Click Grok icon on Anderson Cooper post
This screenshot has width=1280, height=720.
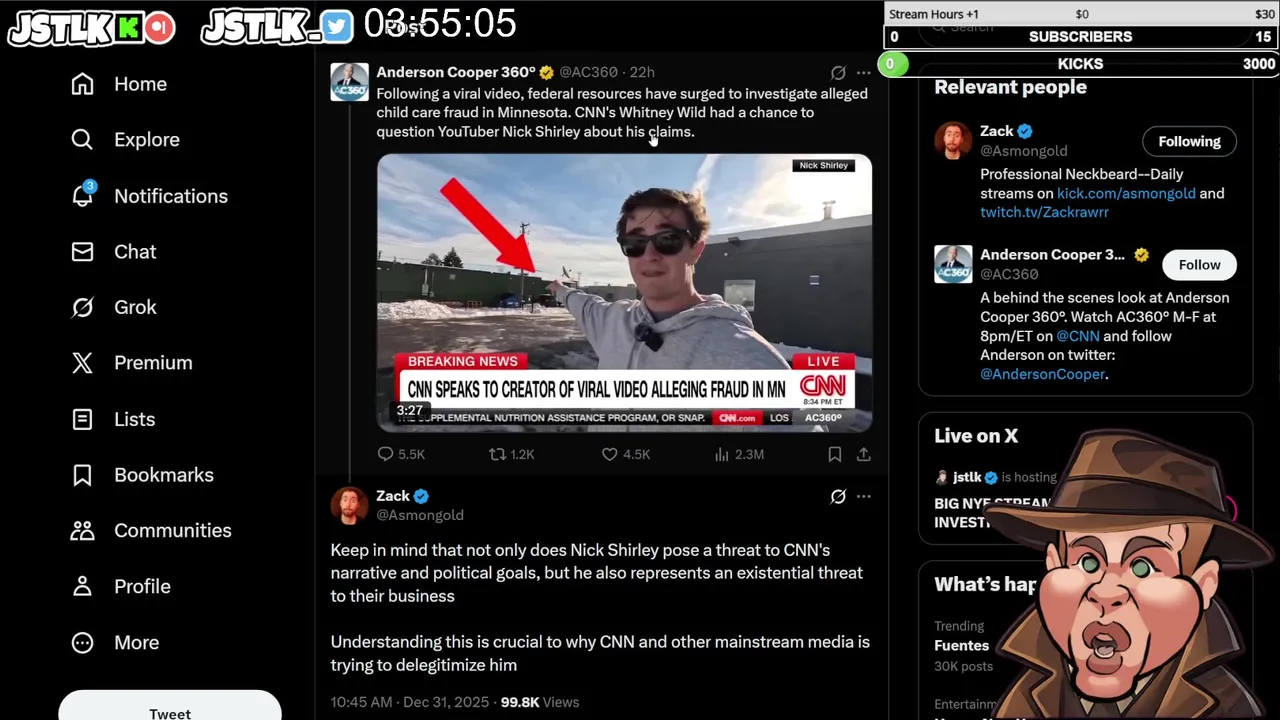[838, 73]
